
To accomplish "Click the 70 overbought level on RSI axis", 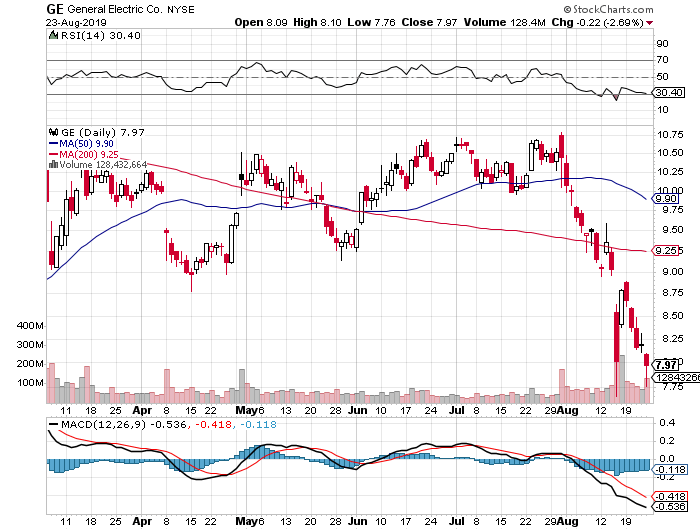I will click(x=662, y=60).
